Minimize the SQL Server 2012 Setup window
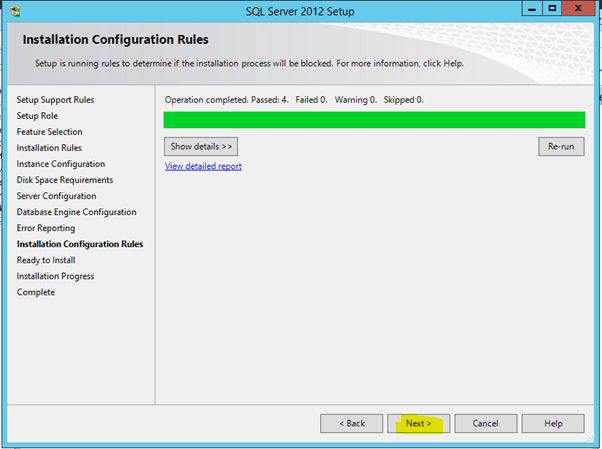 [528, 11]
